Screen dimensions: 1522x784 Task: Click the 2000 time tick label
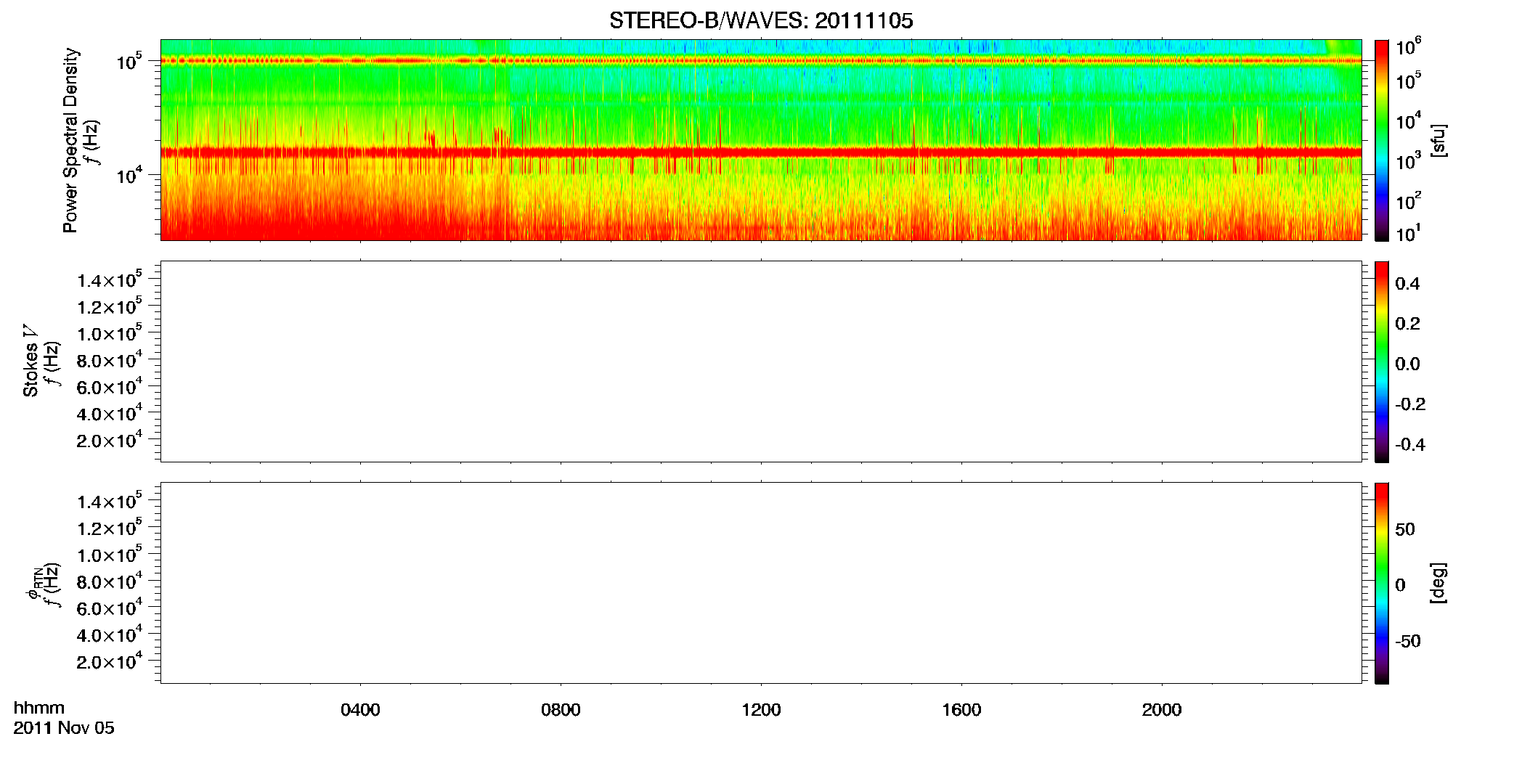(x=1162, y=710)
